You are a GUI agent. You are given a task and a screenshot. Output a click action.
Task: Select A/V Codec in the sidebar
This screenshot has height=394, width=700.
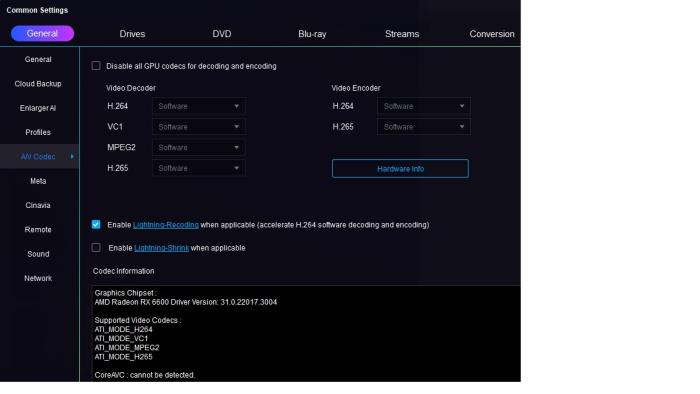(x=38, y=157)
